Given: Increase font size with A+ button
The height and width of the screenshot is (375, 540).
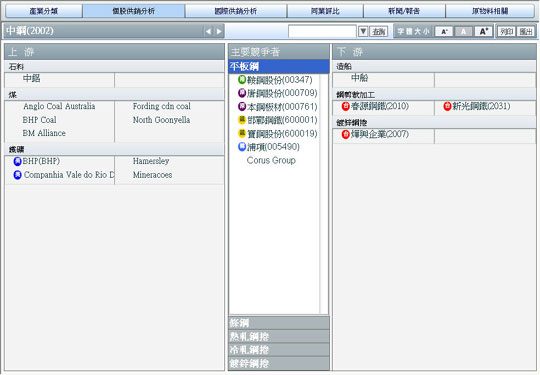Looking at the screenshot, I should pos(484,32).
